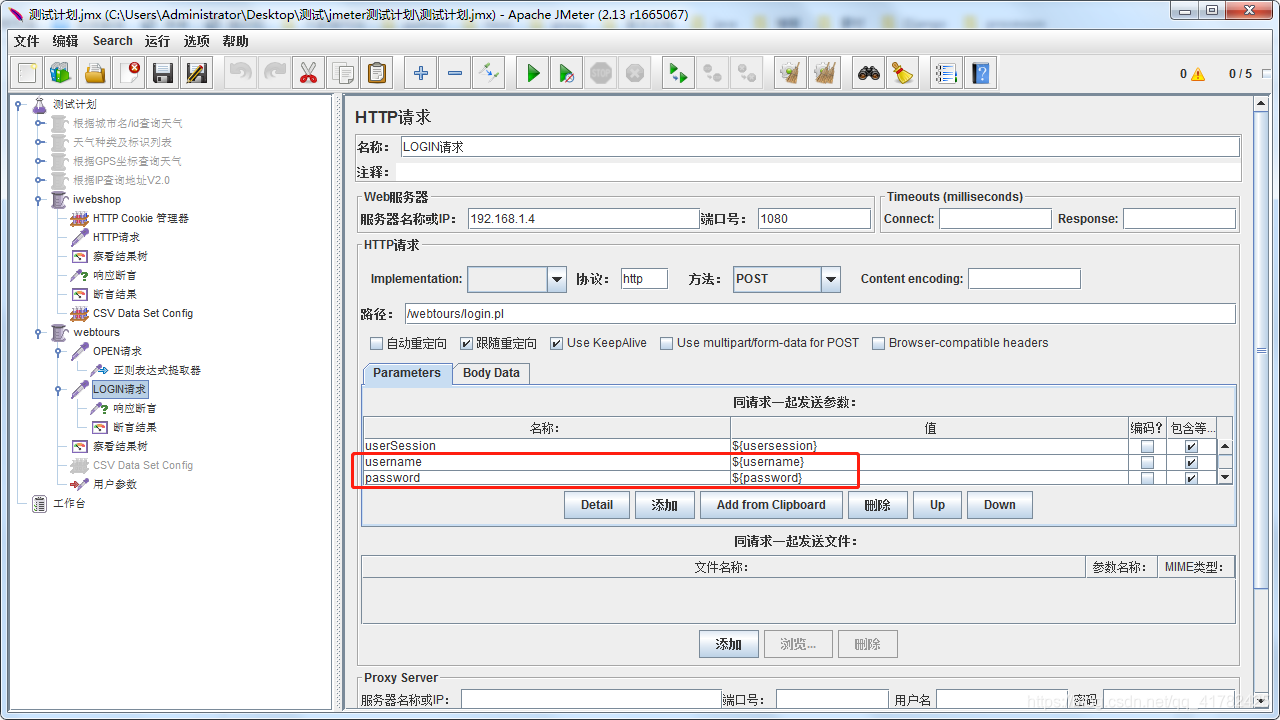1280x720 pixels.
Task: Open the 选项 menu
Action: pos(197,41)
